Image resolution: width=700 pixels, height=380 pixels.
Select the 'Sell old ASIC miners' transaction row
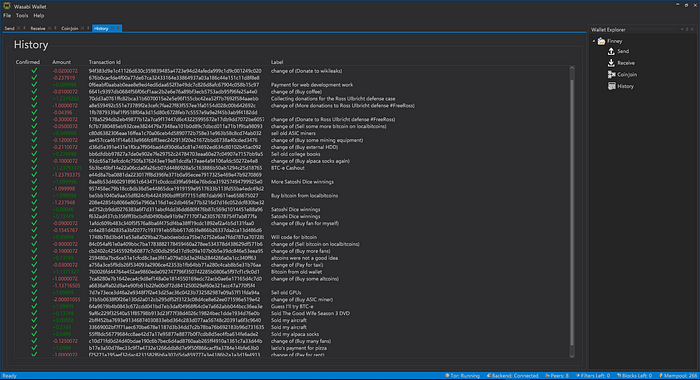[x=292, y=133]
